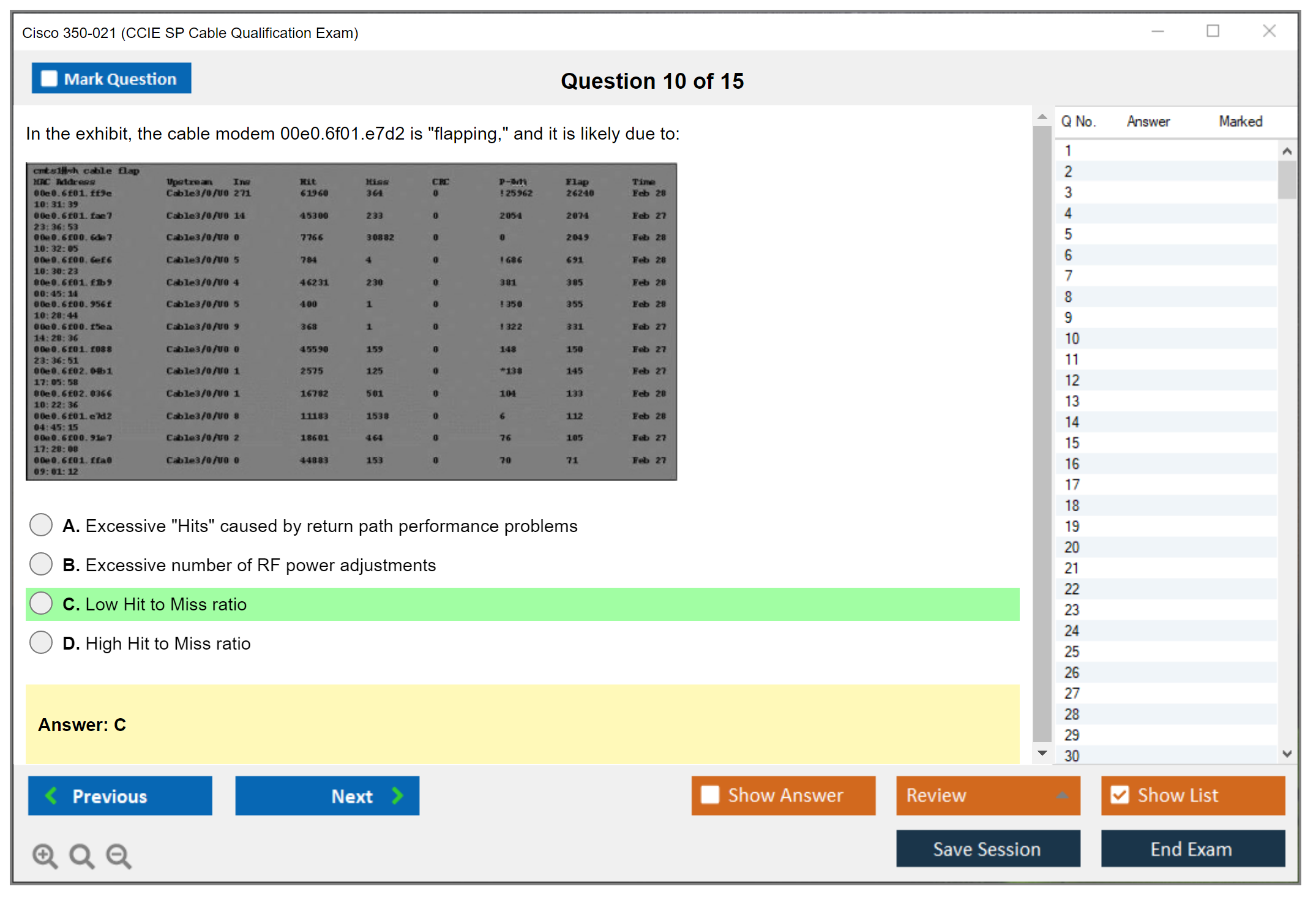Click the zoom in magnifier icon
This screenshot has height=900, width=1316.
click(45, 855)
